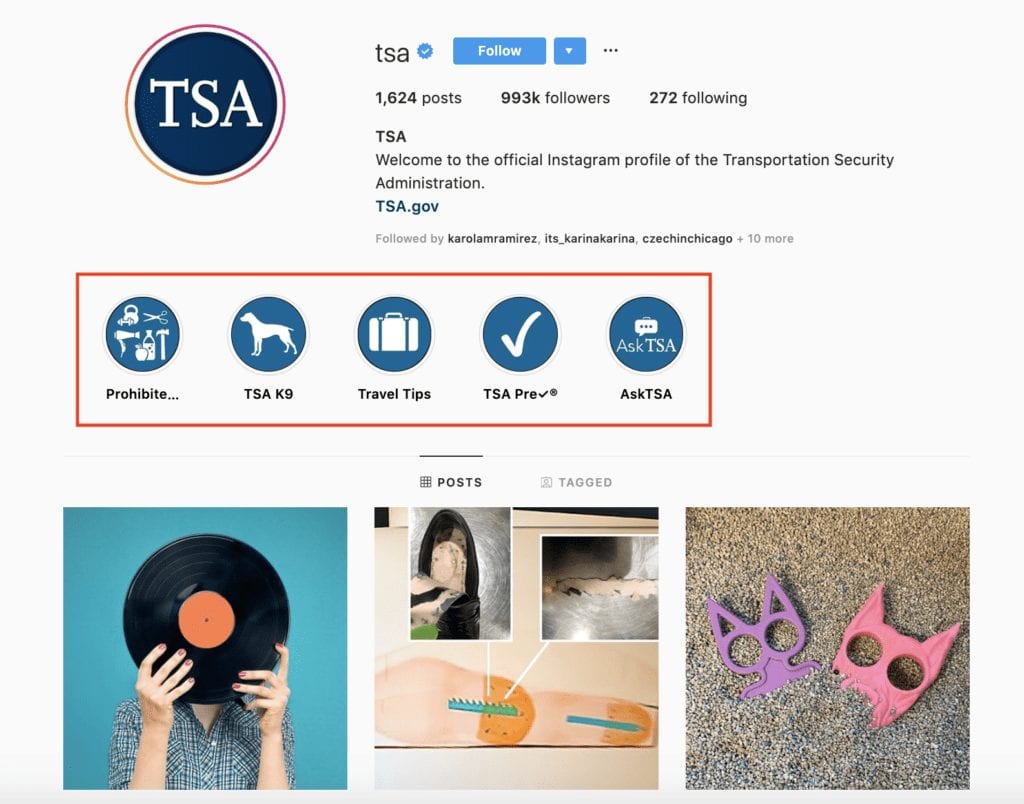Image resolution: width=1024 pixels, height=804 pixels.
Task: Open the AskTSA chat highlight
Action: pyautogui.click(x=646, y=335)
